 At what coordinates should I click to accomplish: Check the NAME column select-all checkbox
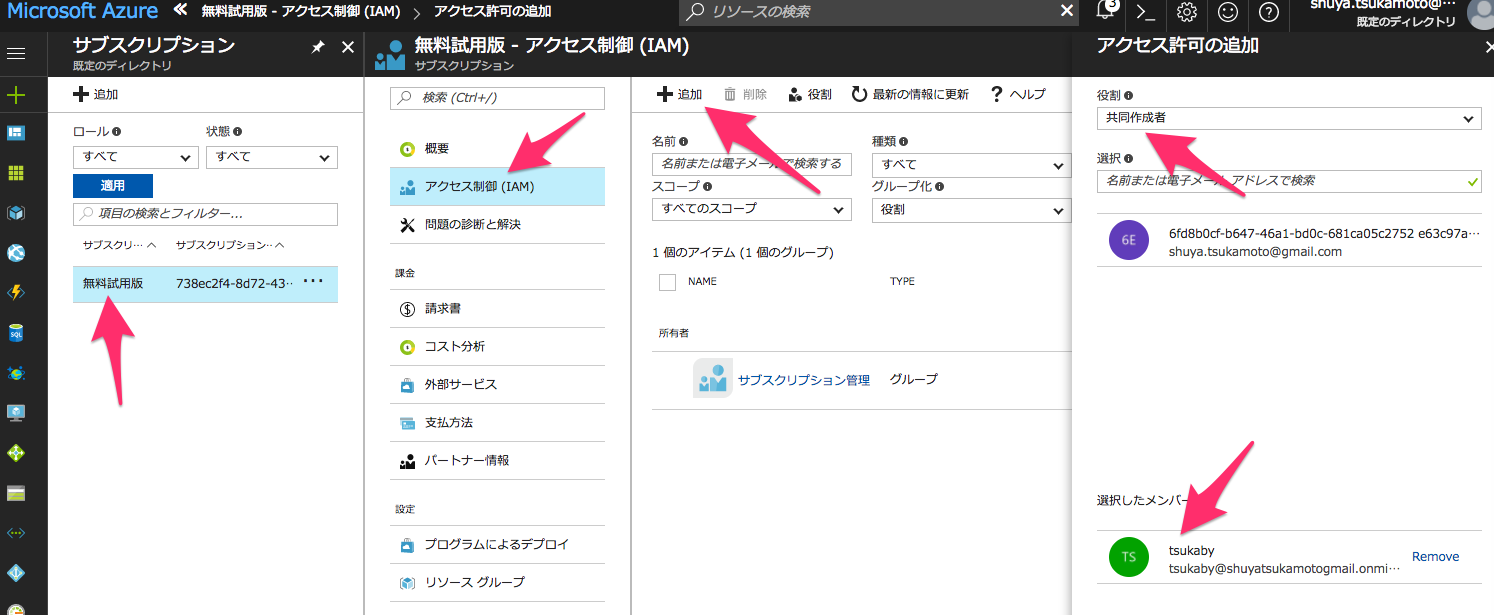668,282
